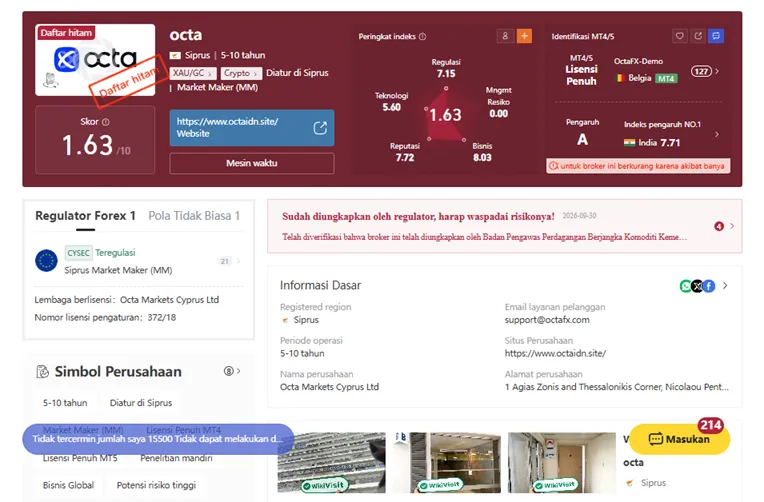Open the Situs Perusahaan octaidn.site link

(555, 353)
